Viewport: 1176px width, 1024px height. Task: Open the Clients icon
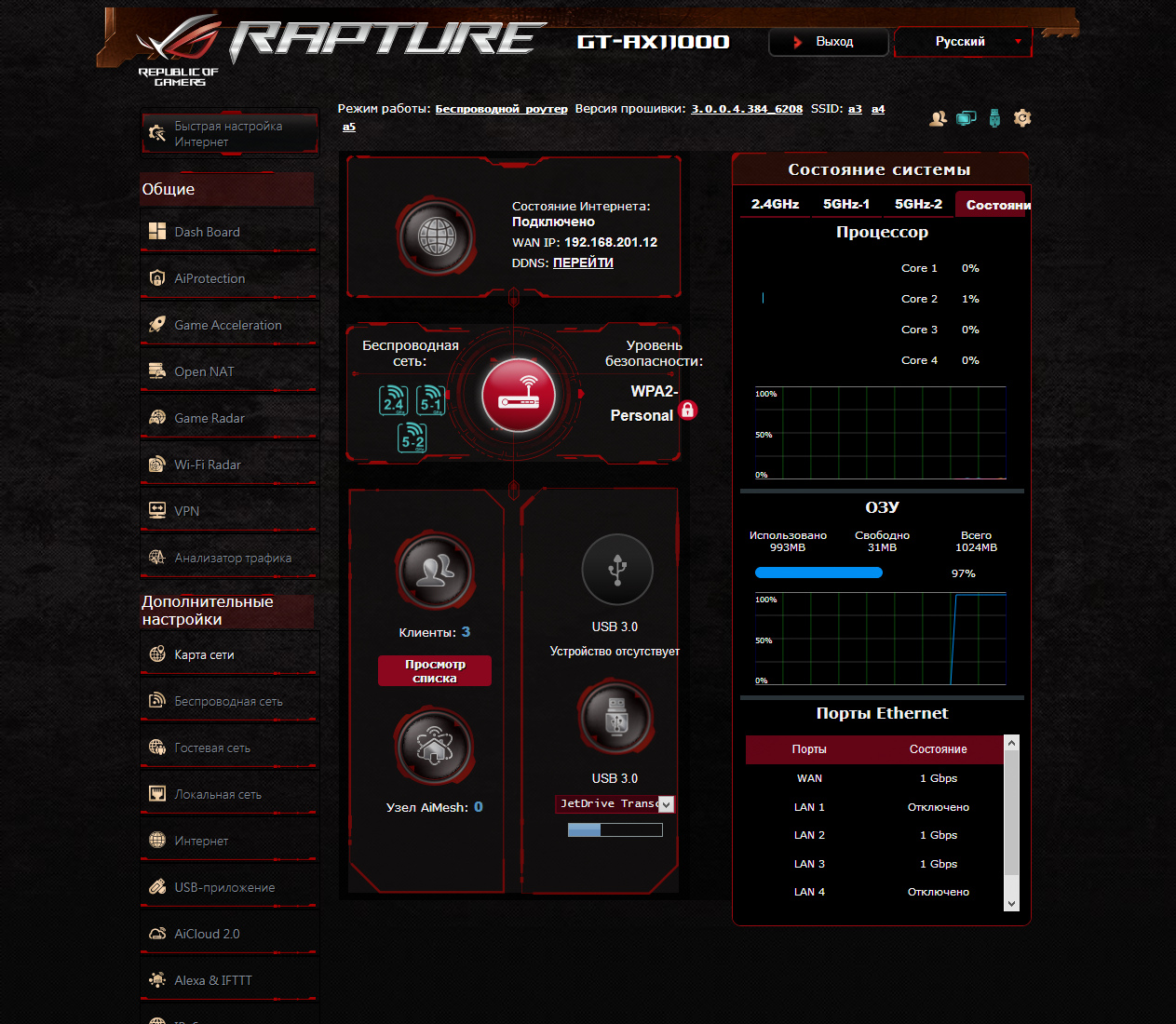coord(434,571)
